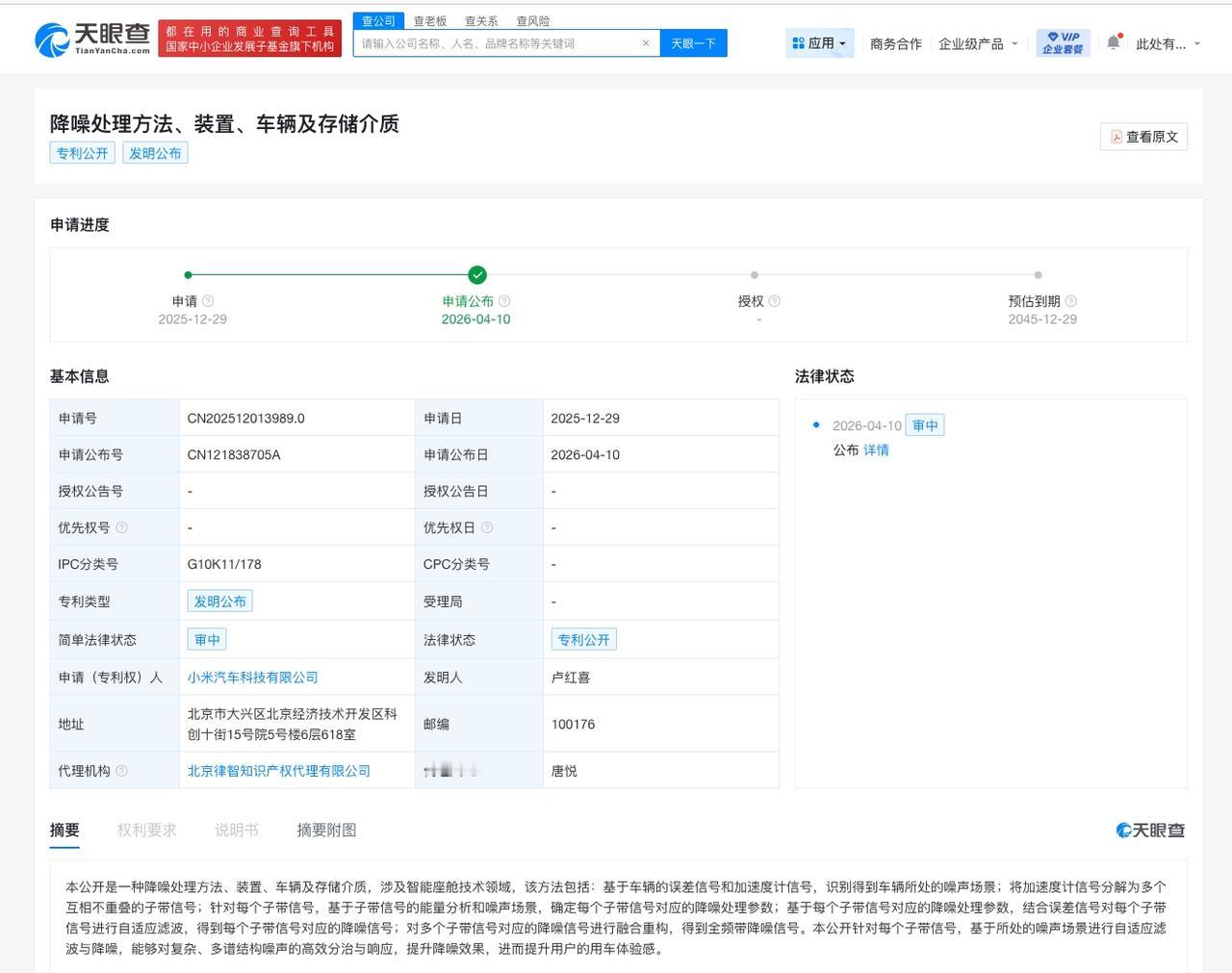Open the notification bell icon
The width and height of the screenshot is (1232, 973).
pos(1113,42)
